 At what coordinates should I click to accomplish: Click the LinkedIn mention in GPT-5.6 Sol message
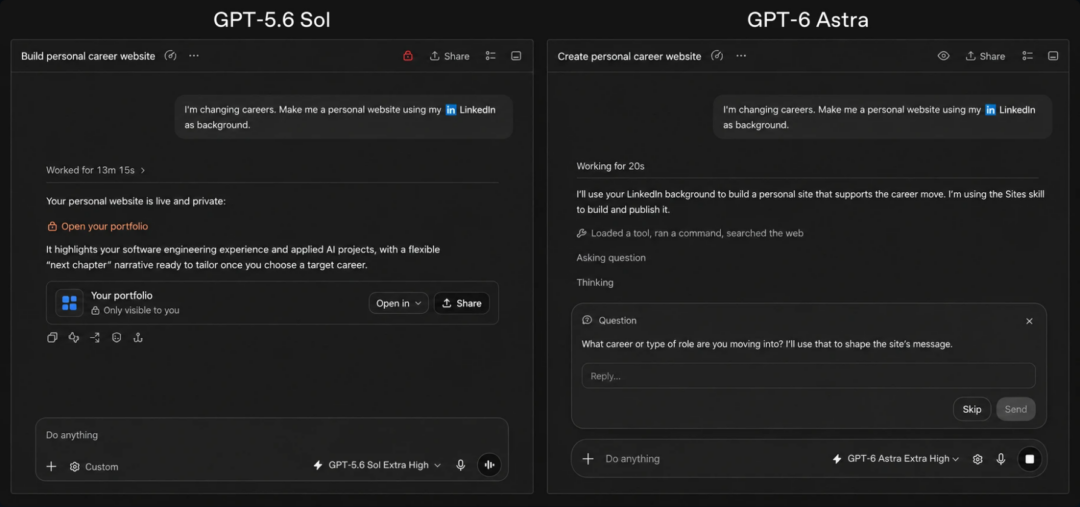click(x=470, y=110)
